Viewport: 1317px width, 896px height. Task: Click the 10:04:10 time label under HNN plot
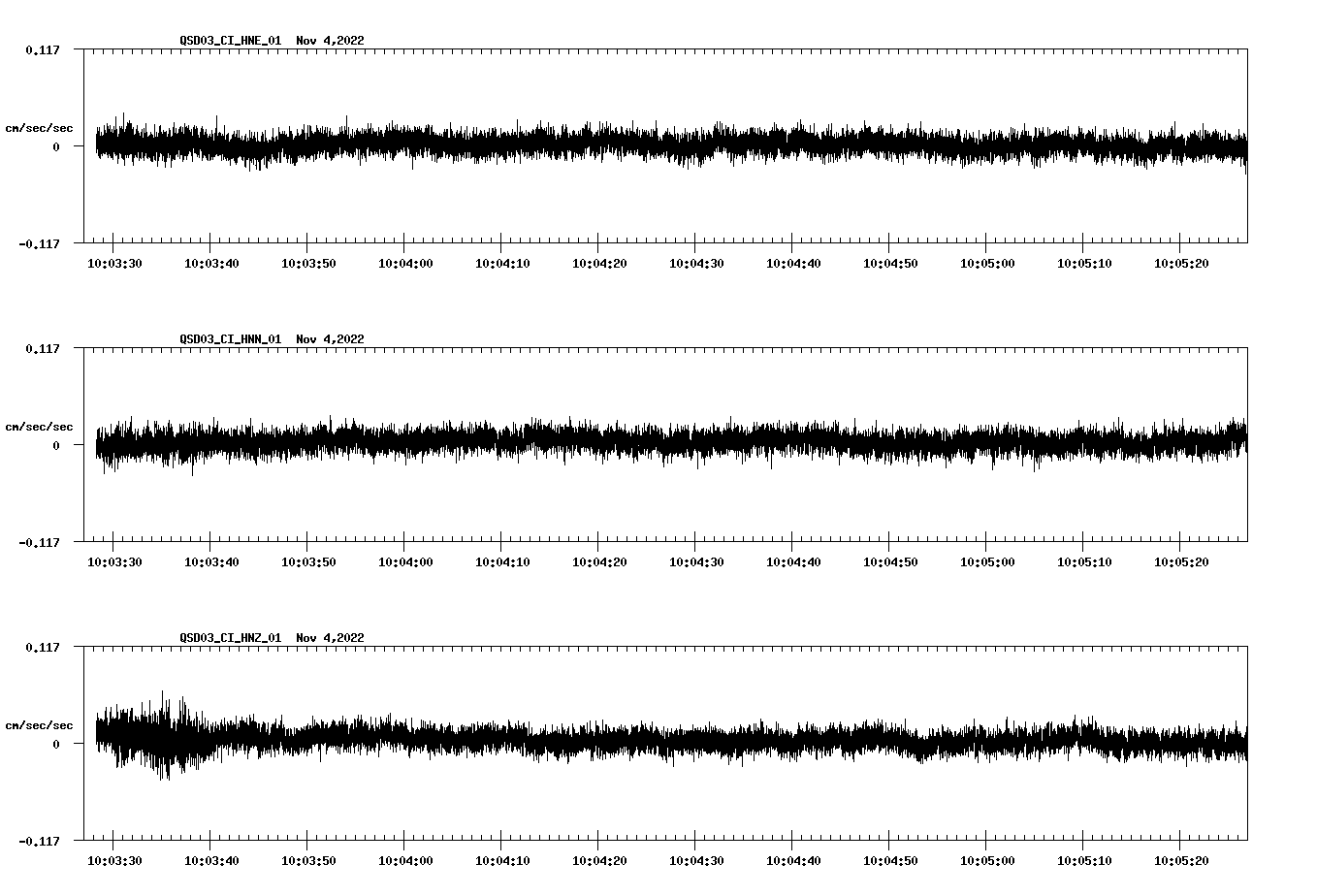tap(502, 562)
